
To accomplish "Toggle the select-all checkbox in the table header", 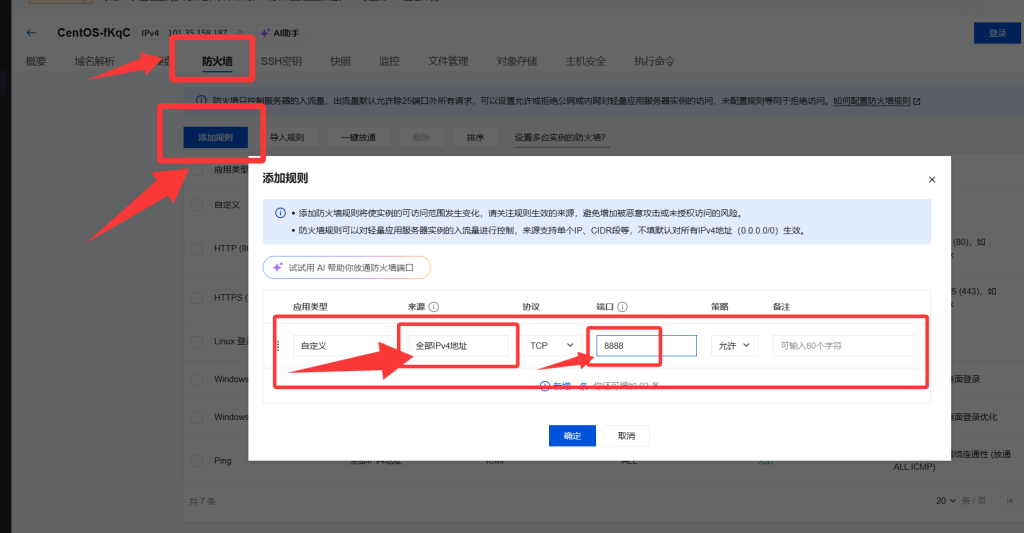I will tap(197, 170).
